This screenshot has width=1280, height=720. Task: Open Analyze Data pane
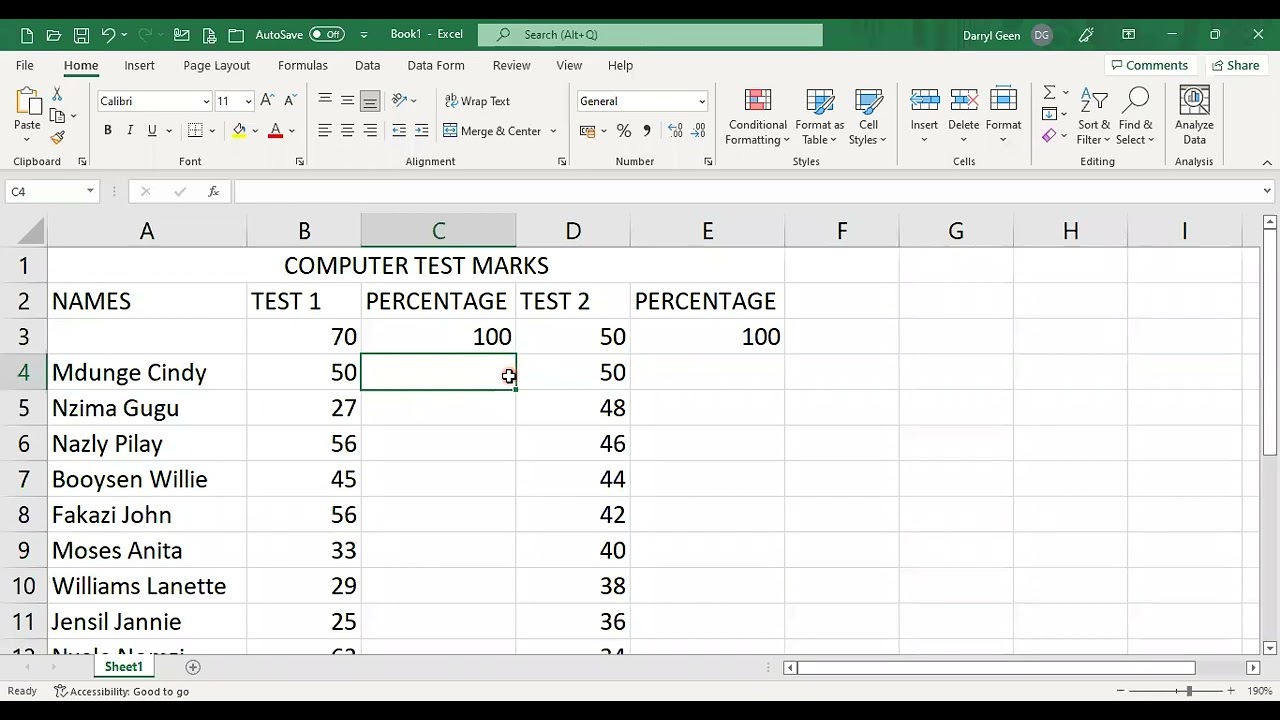[x=1194, y=117]
